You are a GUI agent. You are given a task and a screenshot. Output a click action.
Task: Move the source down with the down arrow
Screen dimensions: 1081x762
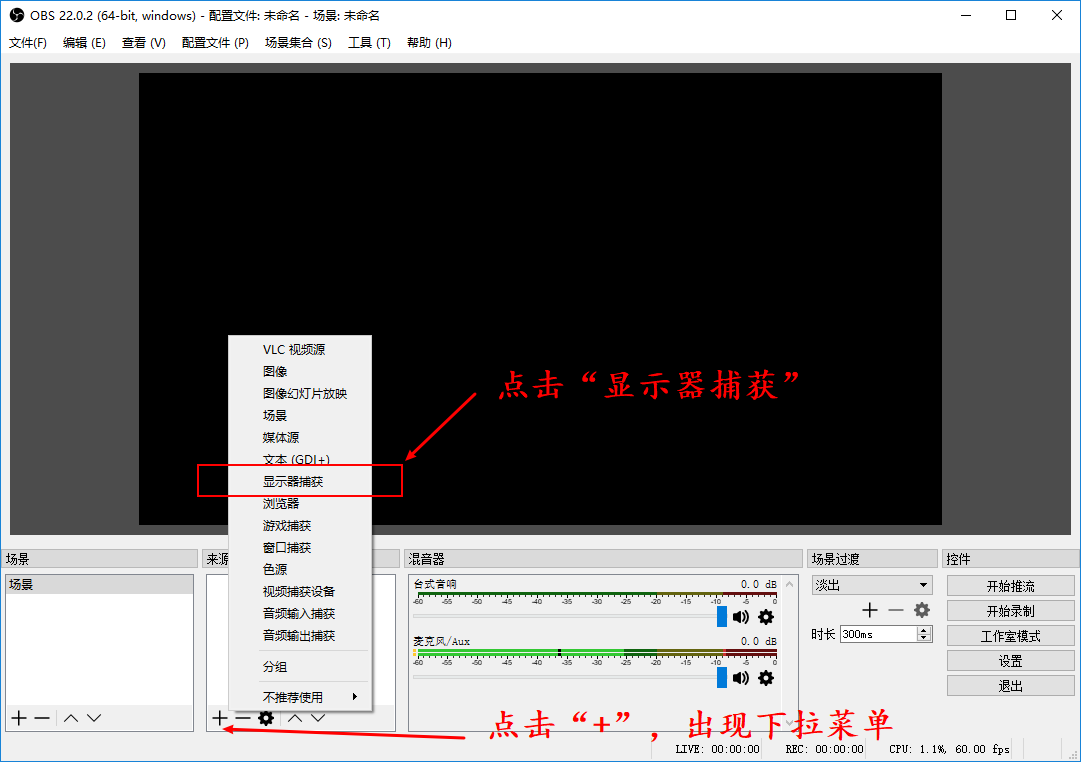point(318,718)
